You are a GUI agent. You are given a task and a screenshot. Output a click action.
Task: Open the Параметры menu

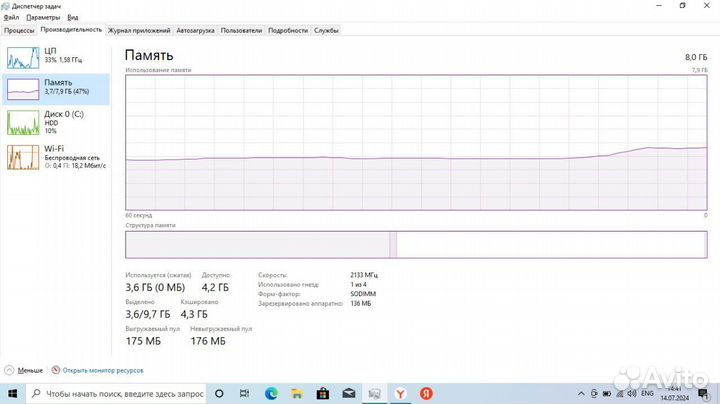43,18
